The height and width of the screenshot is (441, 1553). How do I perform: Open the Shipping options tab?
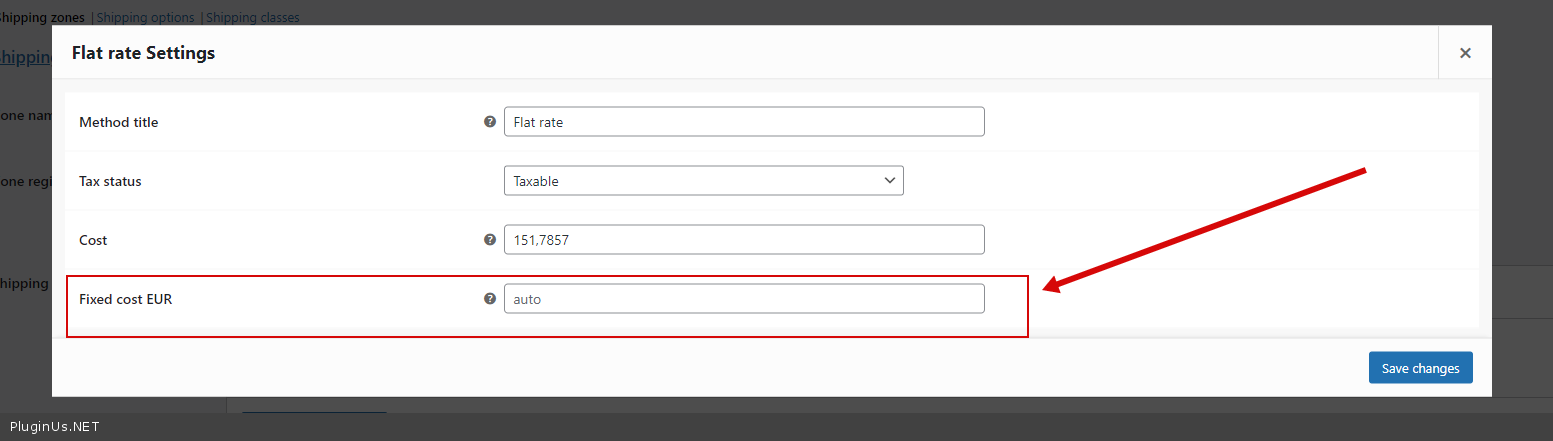pyautogui.click(x=145, y=17)
